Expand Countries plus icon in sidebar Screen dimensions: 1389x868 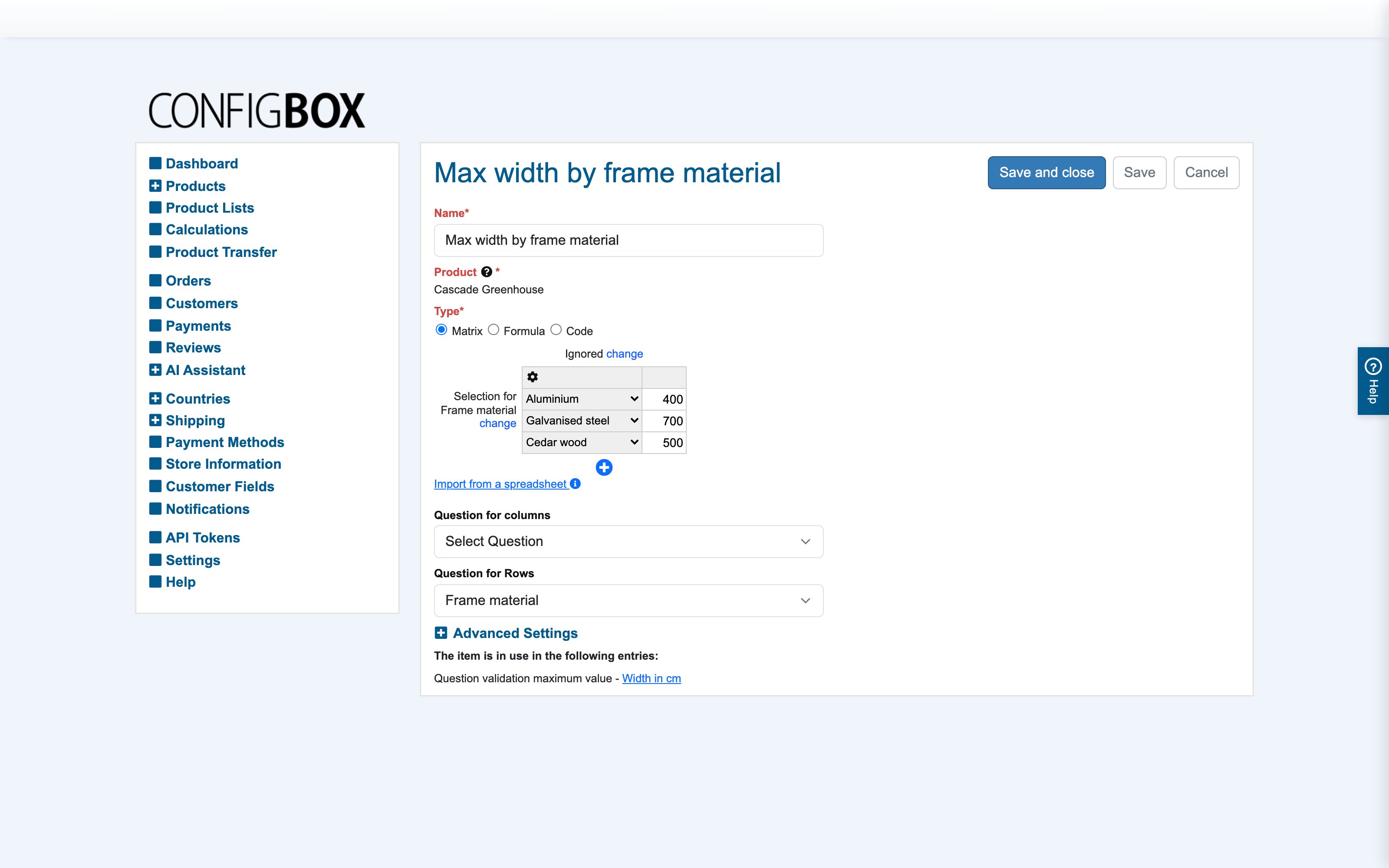tap(155, 398)
